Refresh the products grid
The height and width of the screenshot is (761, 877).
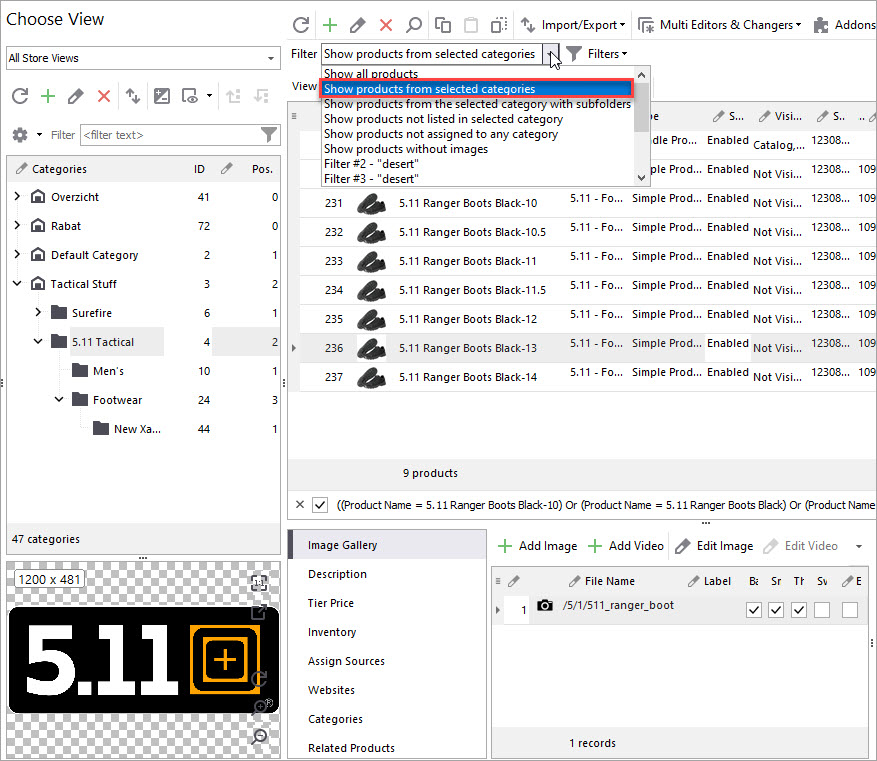click(301, 25)
